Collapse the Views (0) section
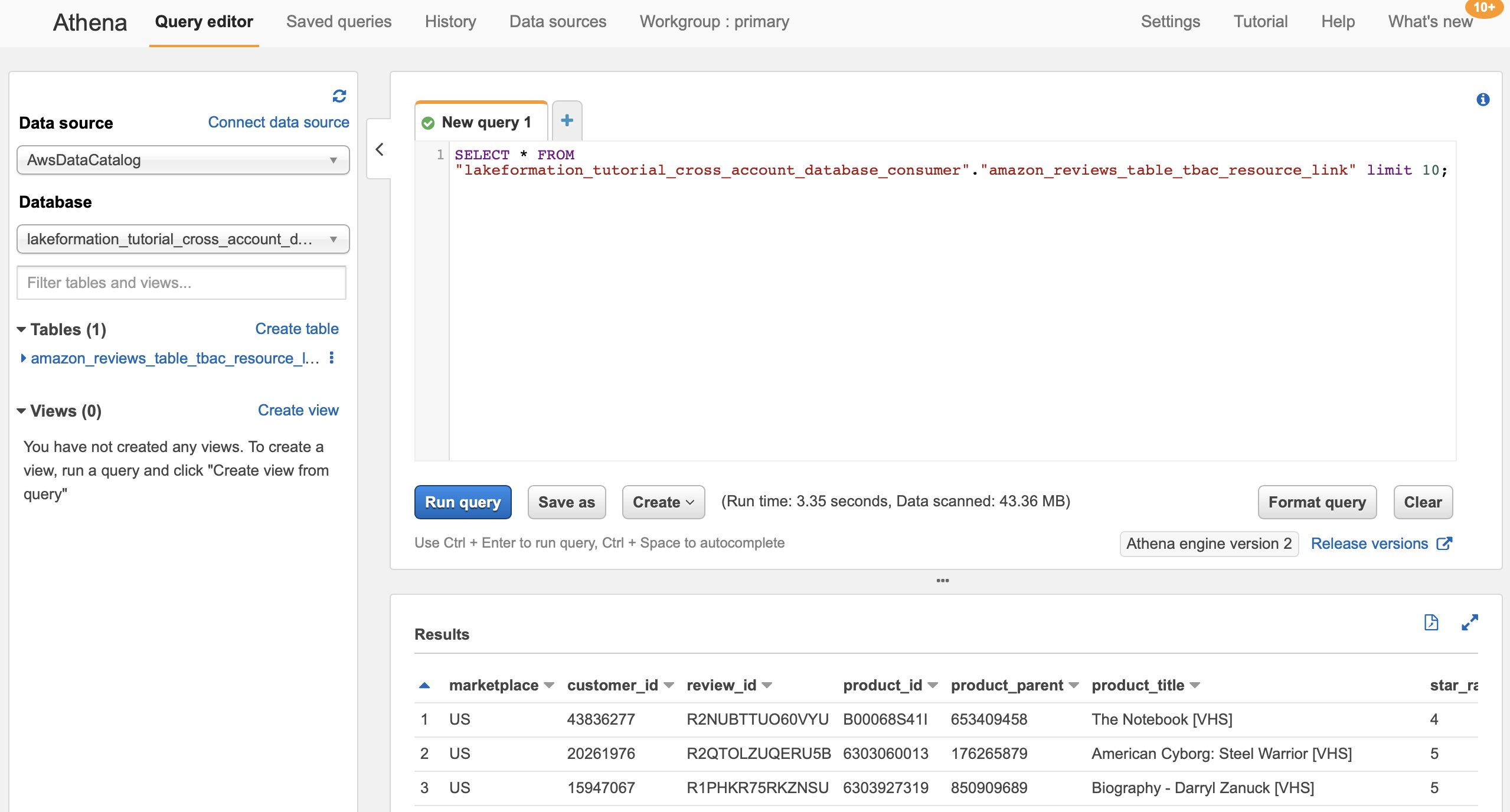 (x=21, y=411)
